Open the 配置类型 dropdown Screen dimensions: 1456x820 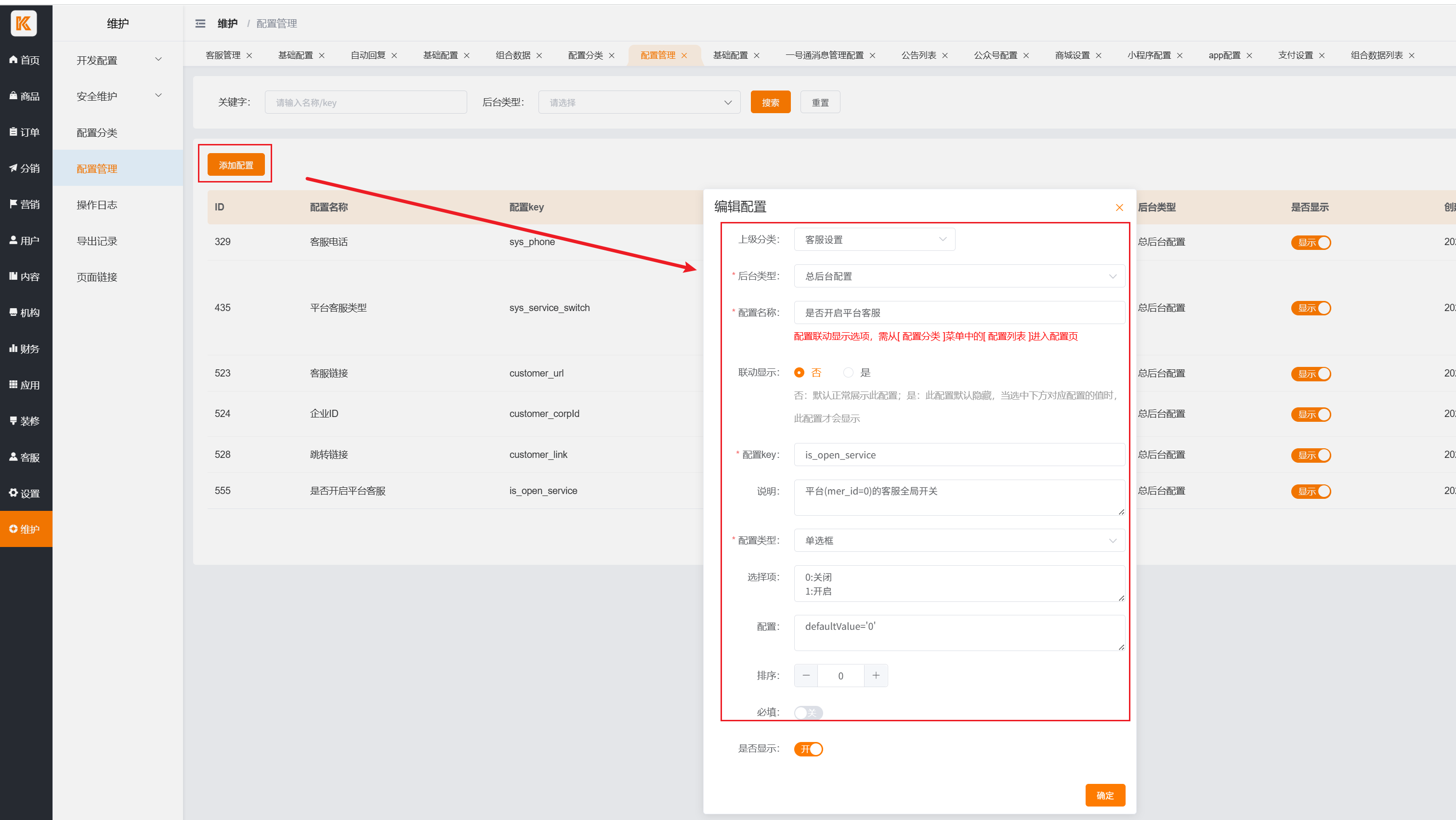click(x=958, y=540)
